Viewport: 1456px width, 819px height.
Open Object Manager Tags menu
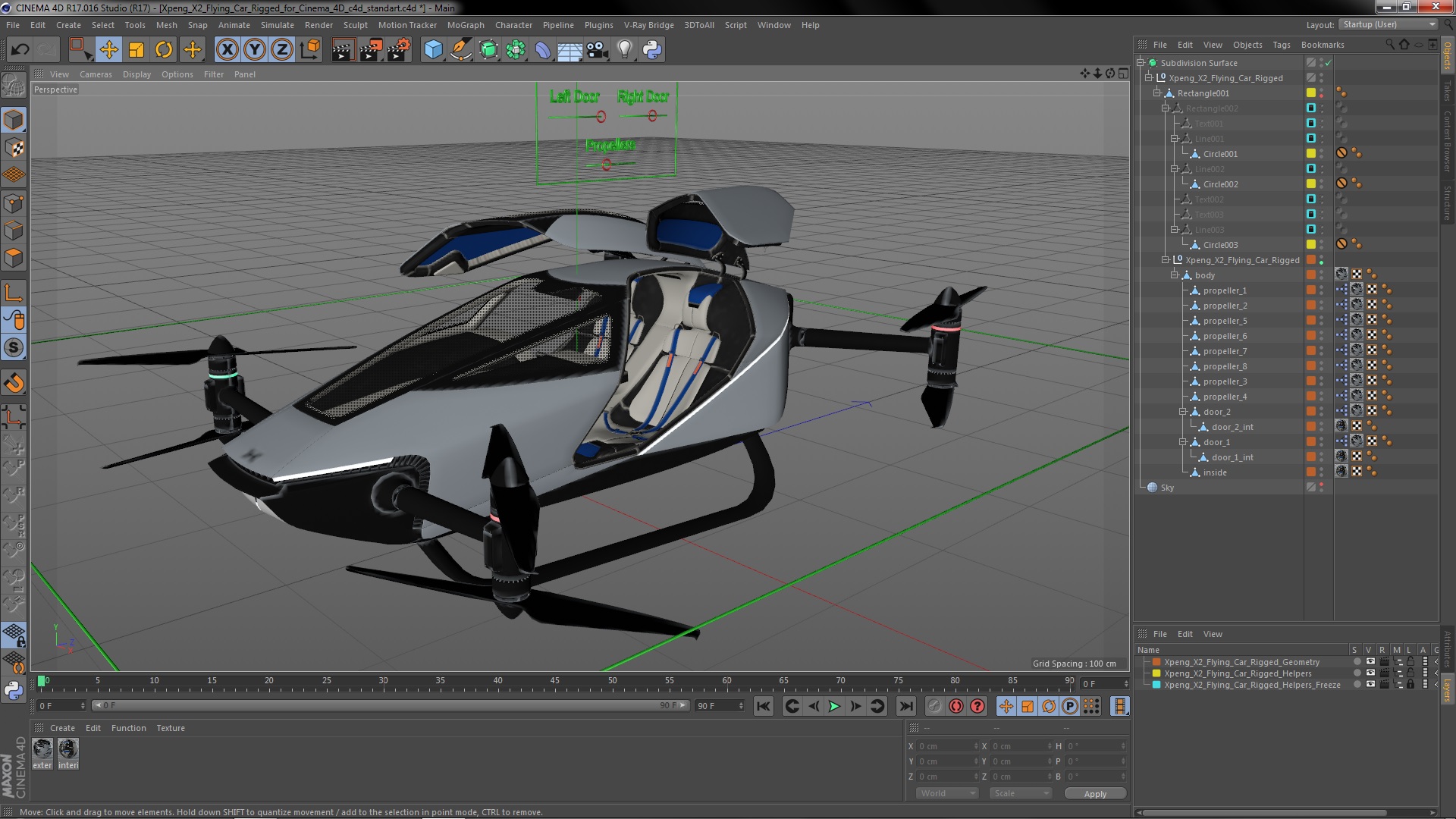click(1281, 45)
